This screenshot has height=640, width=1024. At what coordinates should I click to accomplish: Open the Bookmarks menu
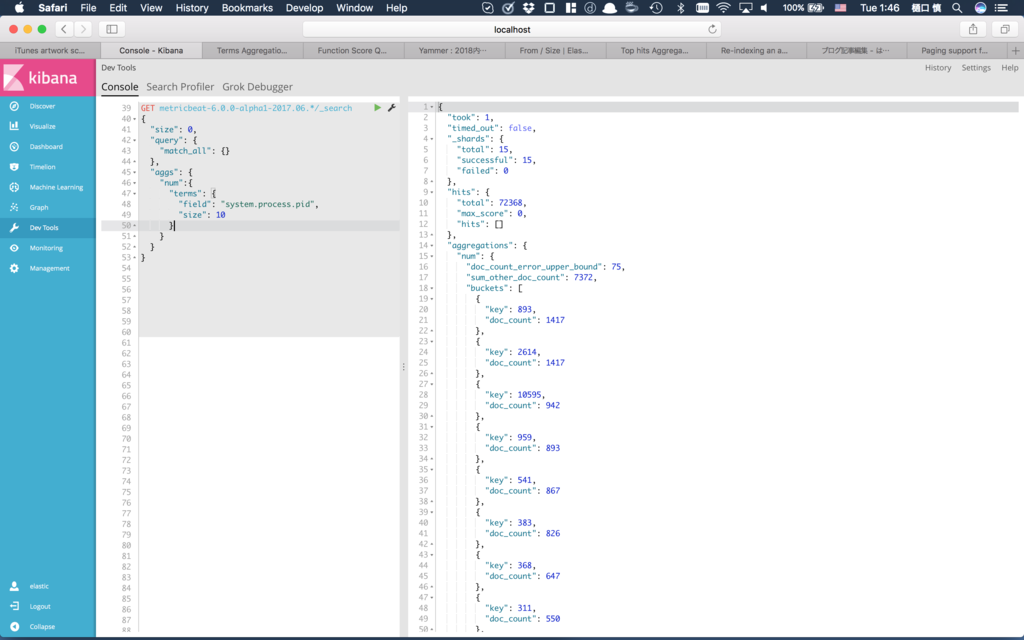(247, 8)
